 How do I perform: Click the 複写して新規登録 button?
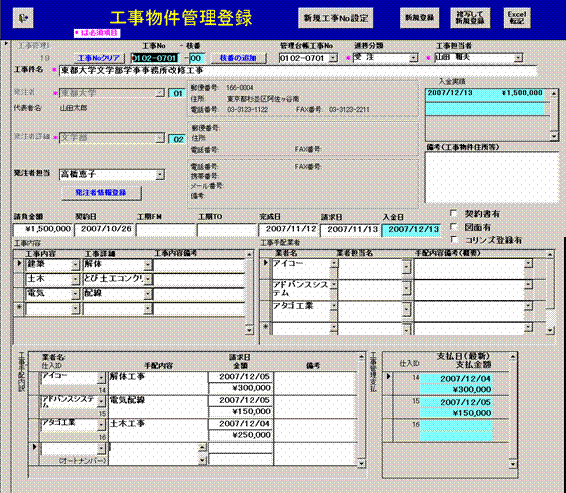tap(470, 18)
